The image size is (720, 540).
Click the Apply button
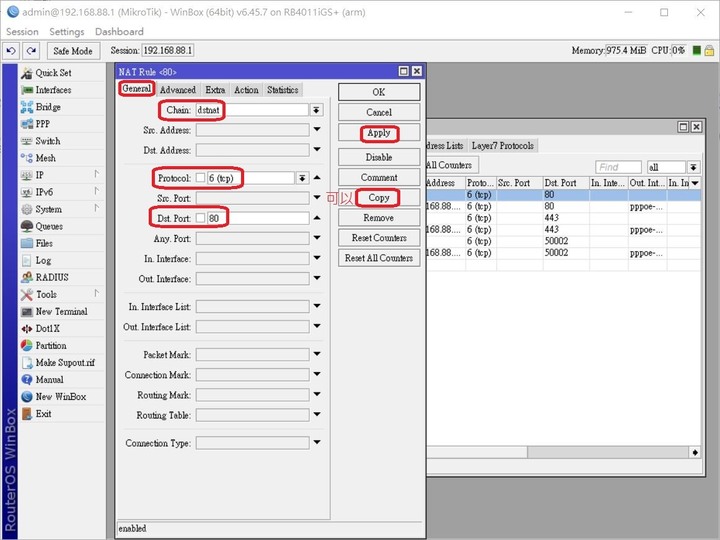click(379, 133)
